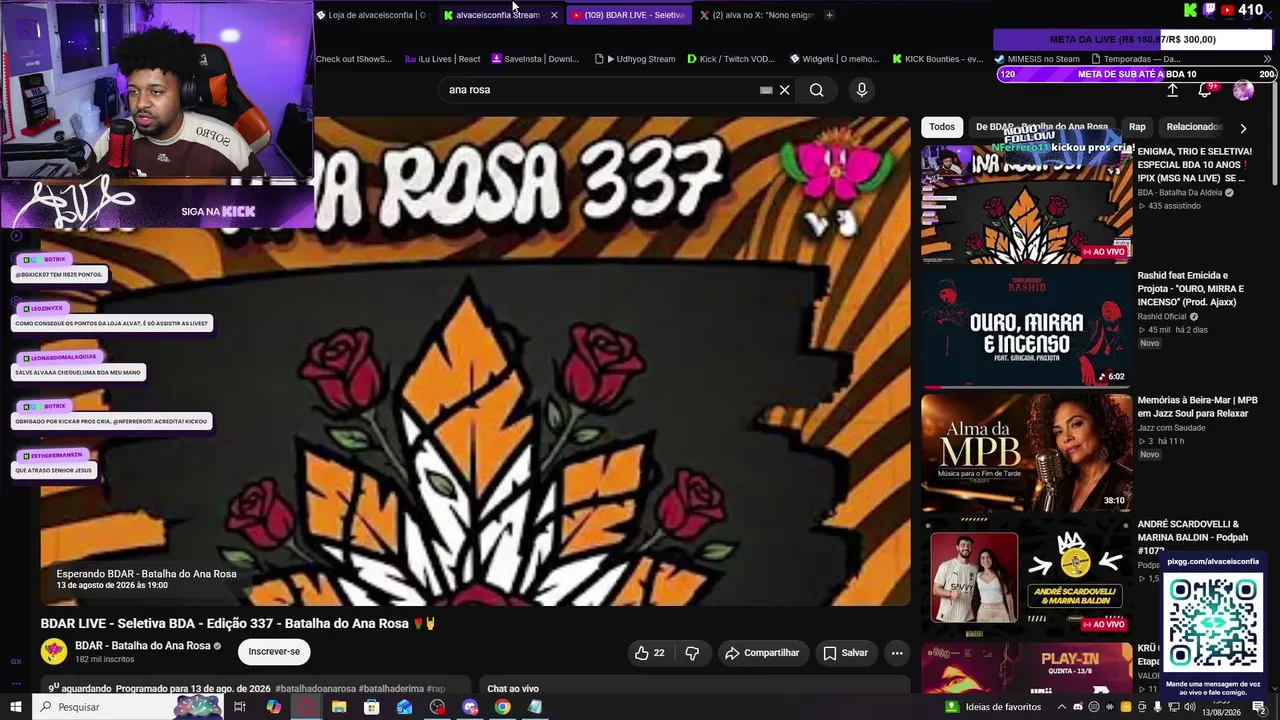Open the SaveInsta bookmark
Screen dimensions: 1280x720
(x=535, y=59)
